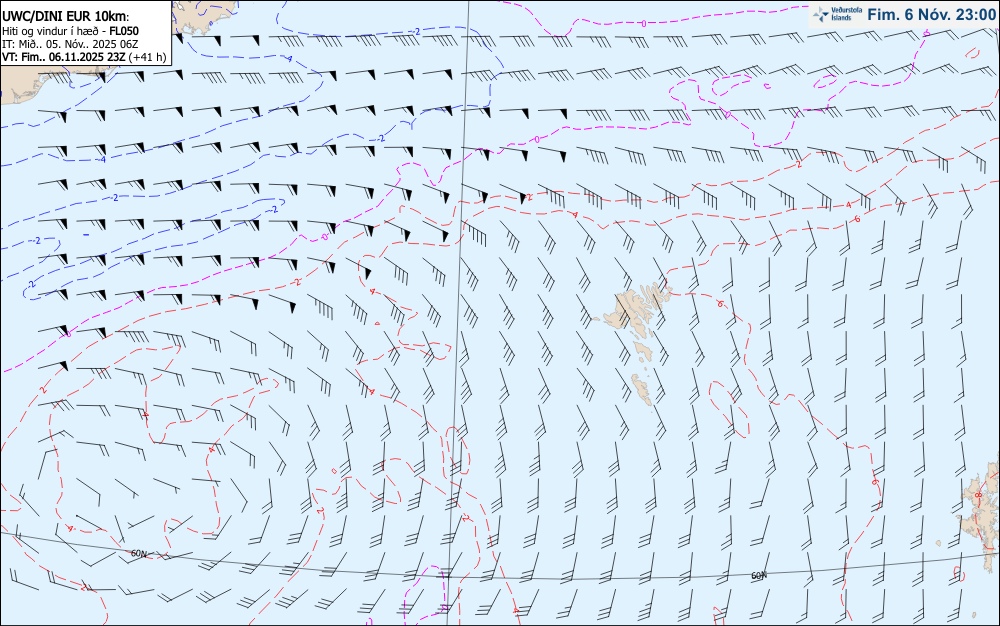Select the "Hiti og vindur í hæð - FL050" line

pyautogui.click(x=70, y=31)
